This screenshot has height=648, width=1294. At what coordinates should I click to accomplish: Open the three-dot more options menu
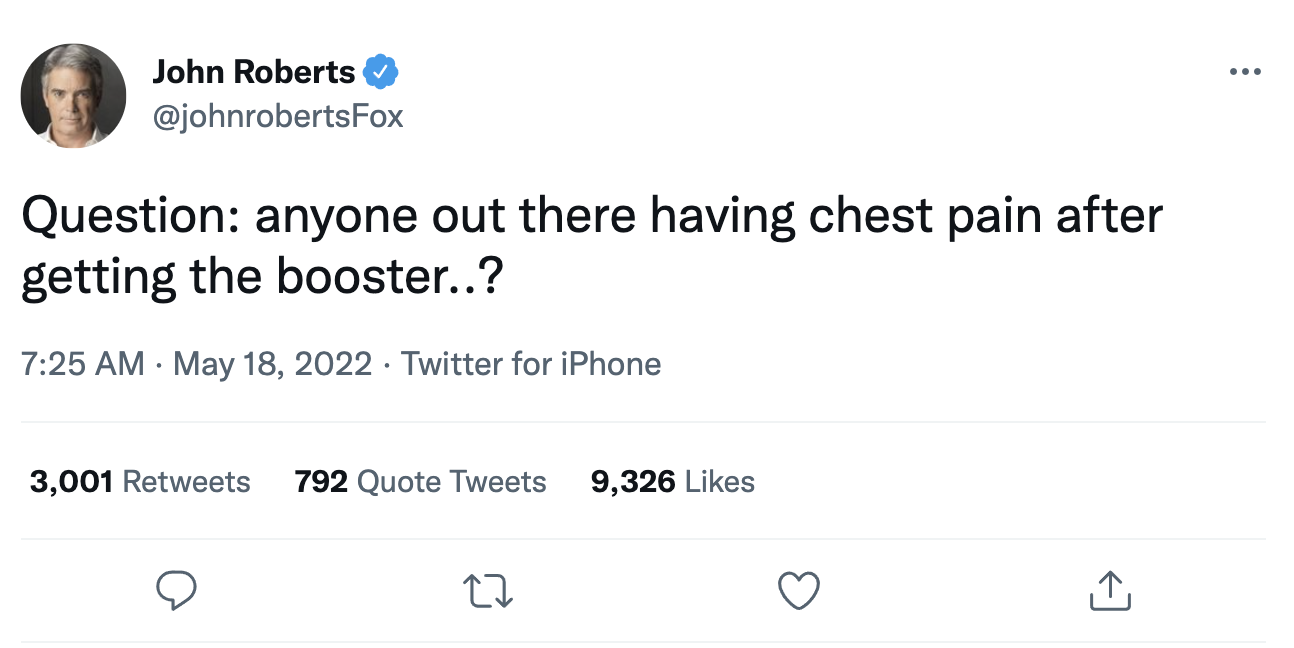pyautogui.click(x=1245, y=72)
